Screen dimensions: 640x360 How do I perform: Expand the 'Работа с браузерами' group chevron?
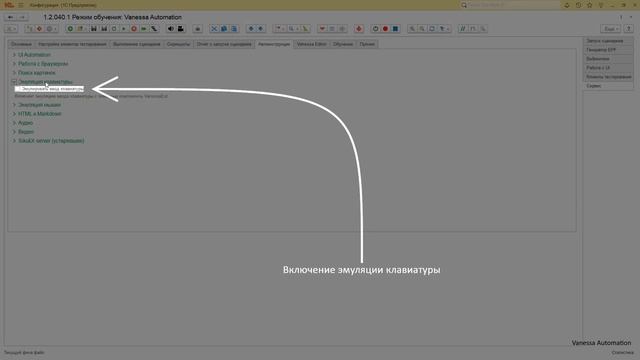click(x=14, y=64)
